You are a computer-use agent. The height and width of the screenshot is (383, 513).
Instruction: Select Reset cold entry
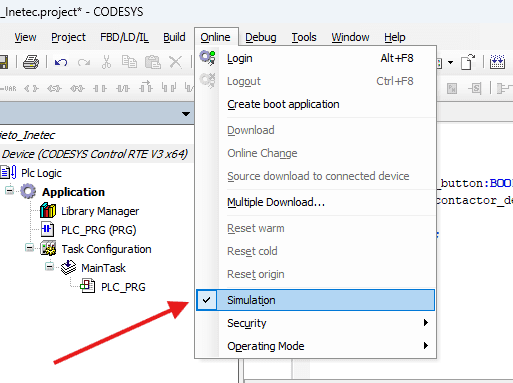point(315,251)
